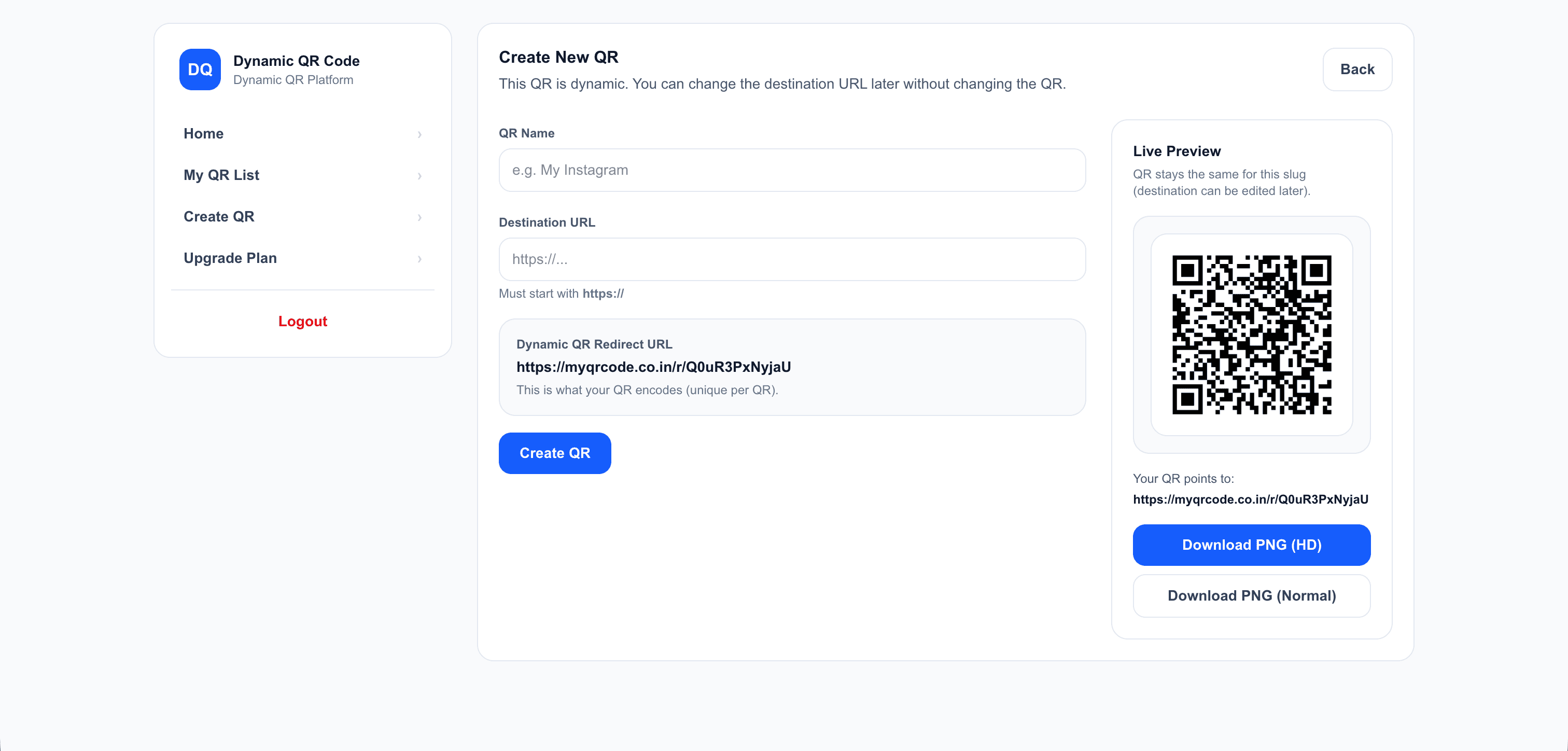The width and height of the screenshot is (1568, 751).
Task: Download the QR as Normal PNG
Action: [1252, 596]
